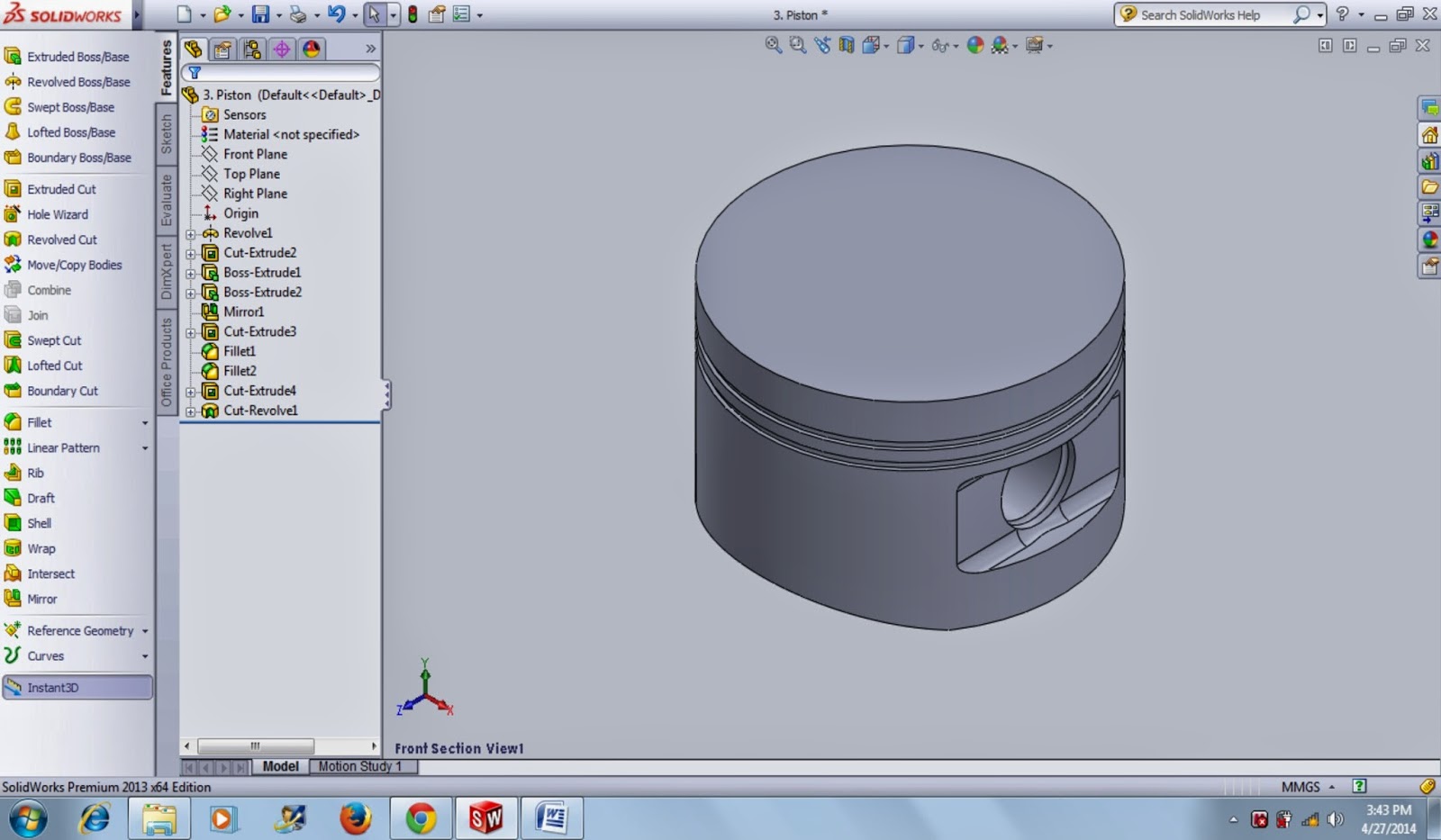This screenshot has width=1441, height=840.
Task: Expand the Revolve1 feature node
Action: (x=191, y=234)
